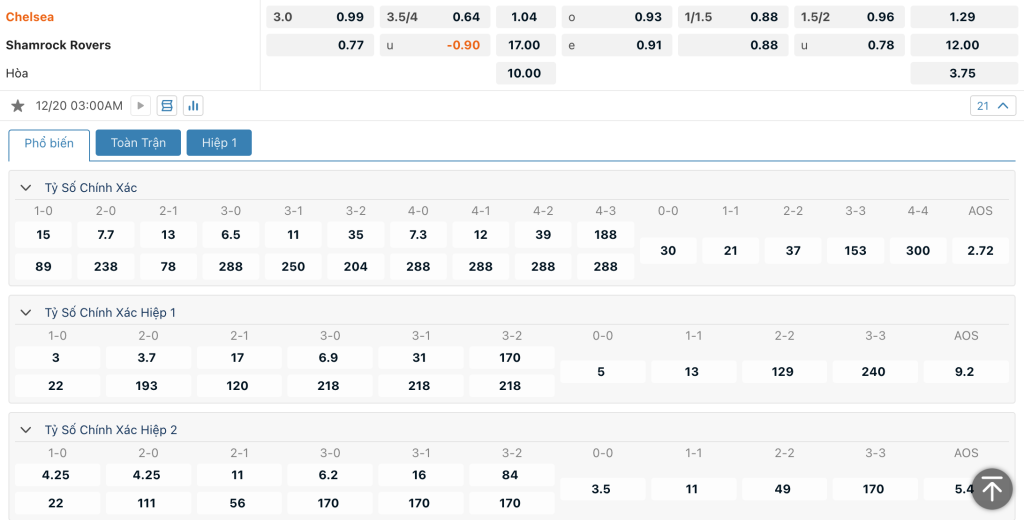
Task: Open the Shamrock Rovers team name
Action: (58, 45)
